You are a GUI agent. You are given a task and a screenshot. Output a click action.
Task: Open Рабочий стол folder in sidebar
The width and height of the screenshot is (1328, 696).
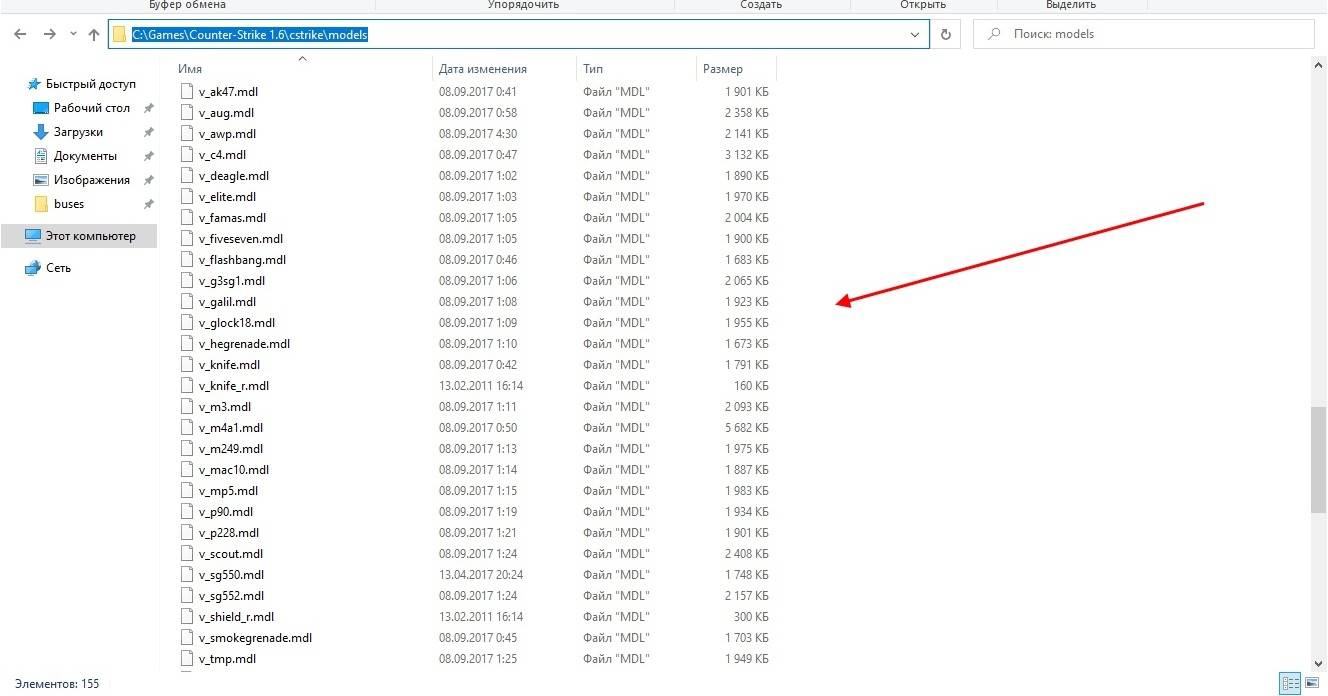92,108
